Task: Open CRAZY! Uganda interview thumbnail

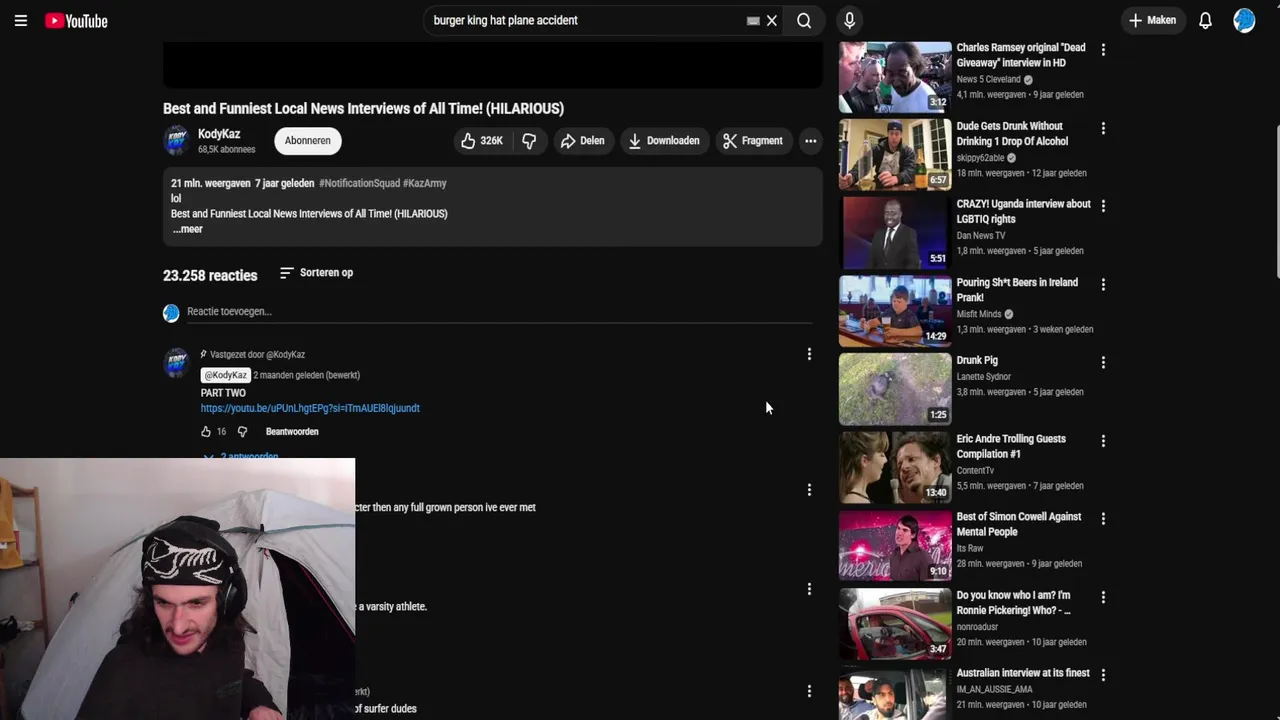Action: 895,233
